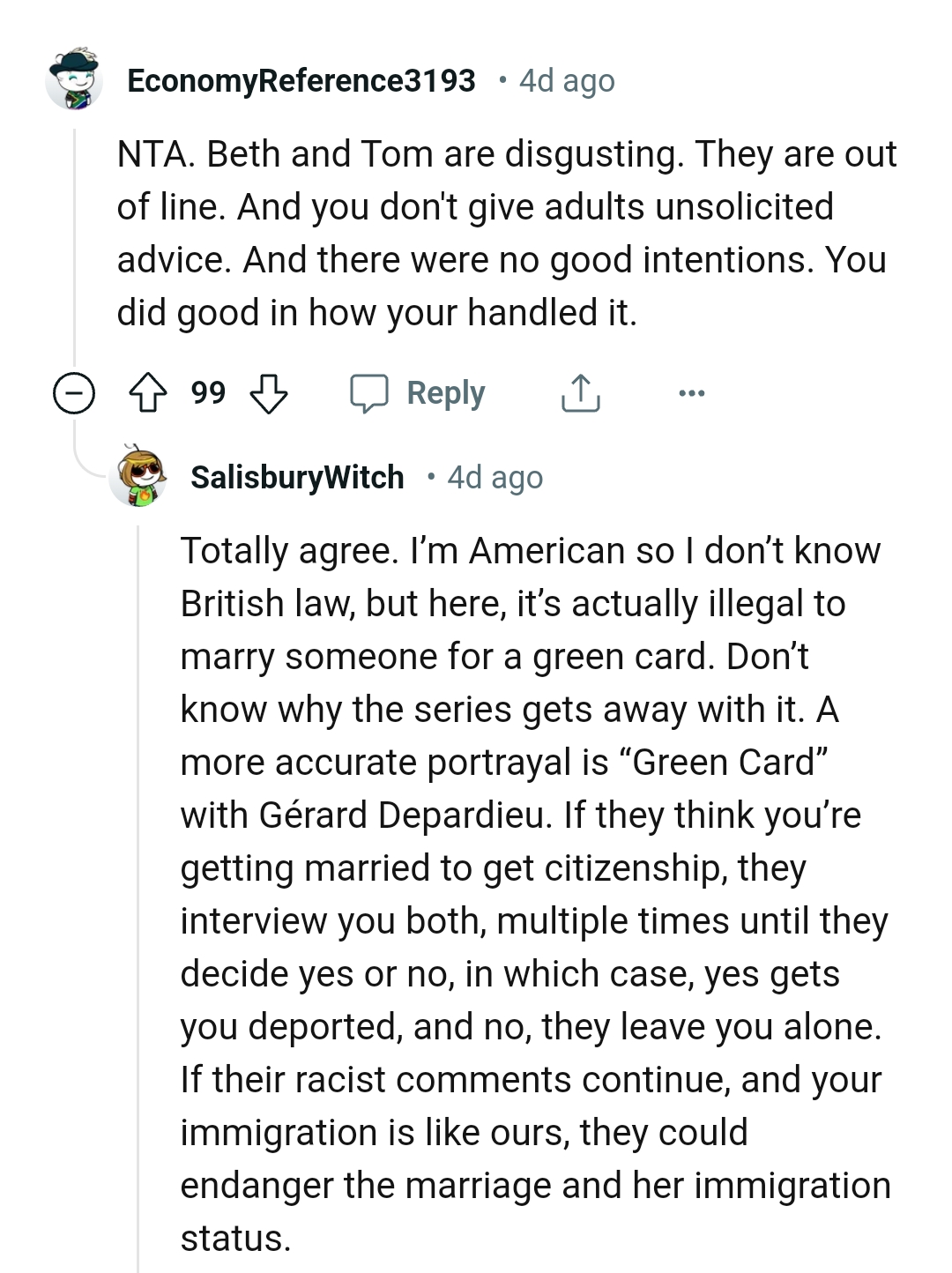Click the 99 vote count
Screen dimensions: 952x1273
(x=208, y=393)
